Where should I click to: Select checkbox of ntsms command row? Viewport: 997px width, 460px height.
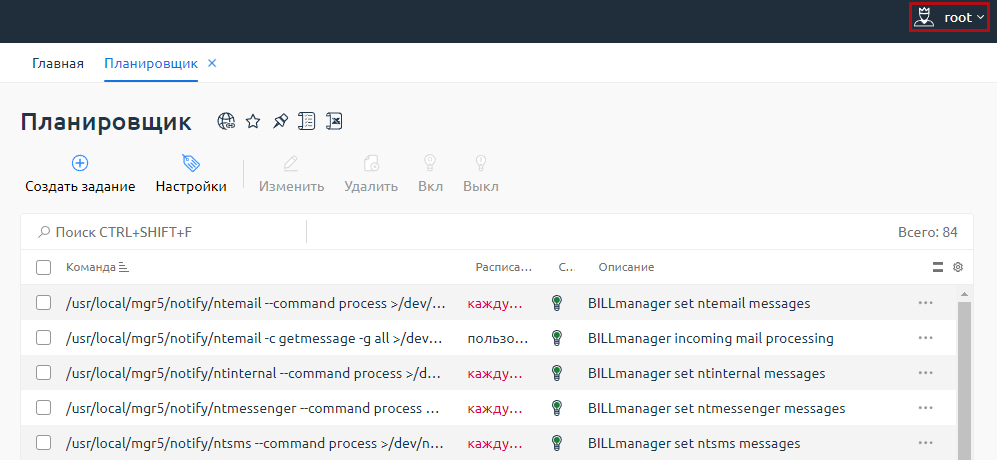[43, 443]
